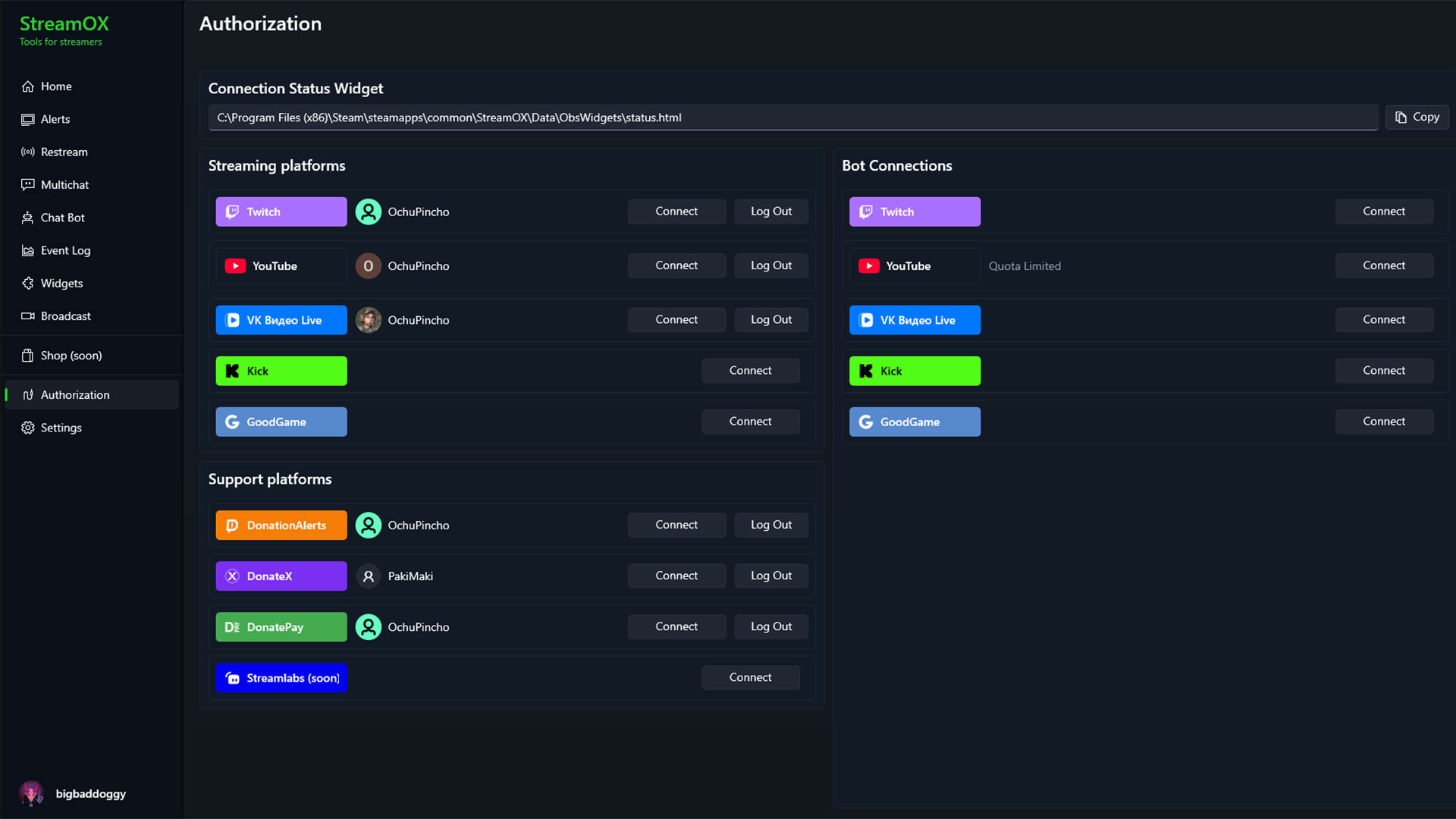Connect the Kick bot

[1384, 371]
